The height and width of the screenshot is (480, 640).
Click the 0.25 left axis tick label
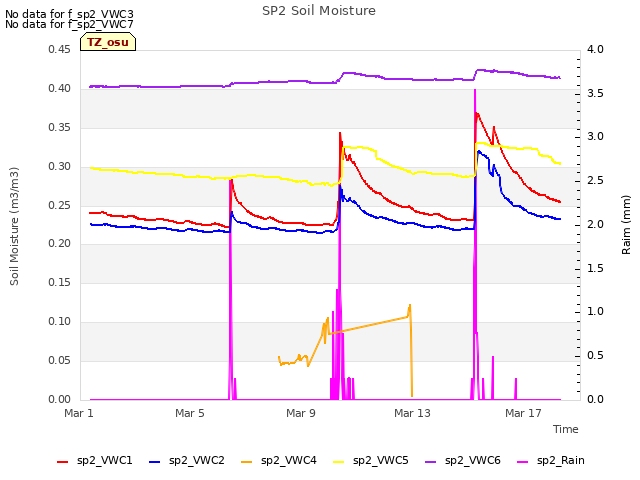pos(60,205)
